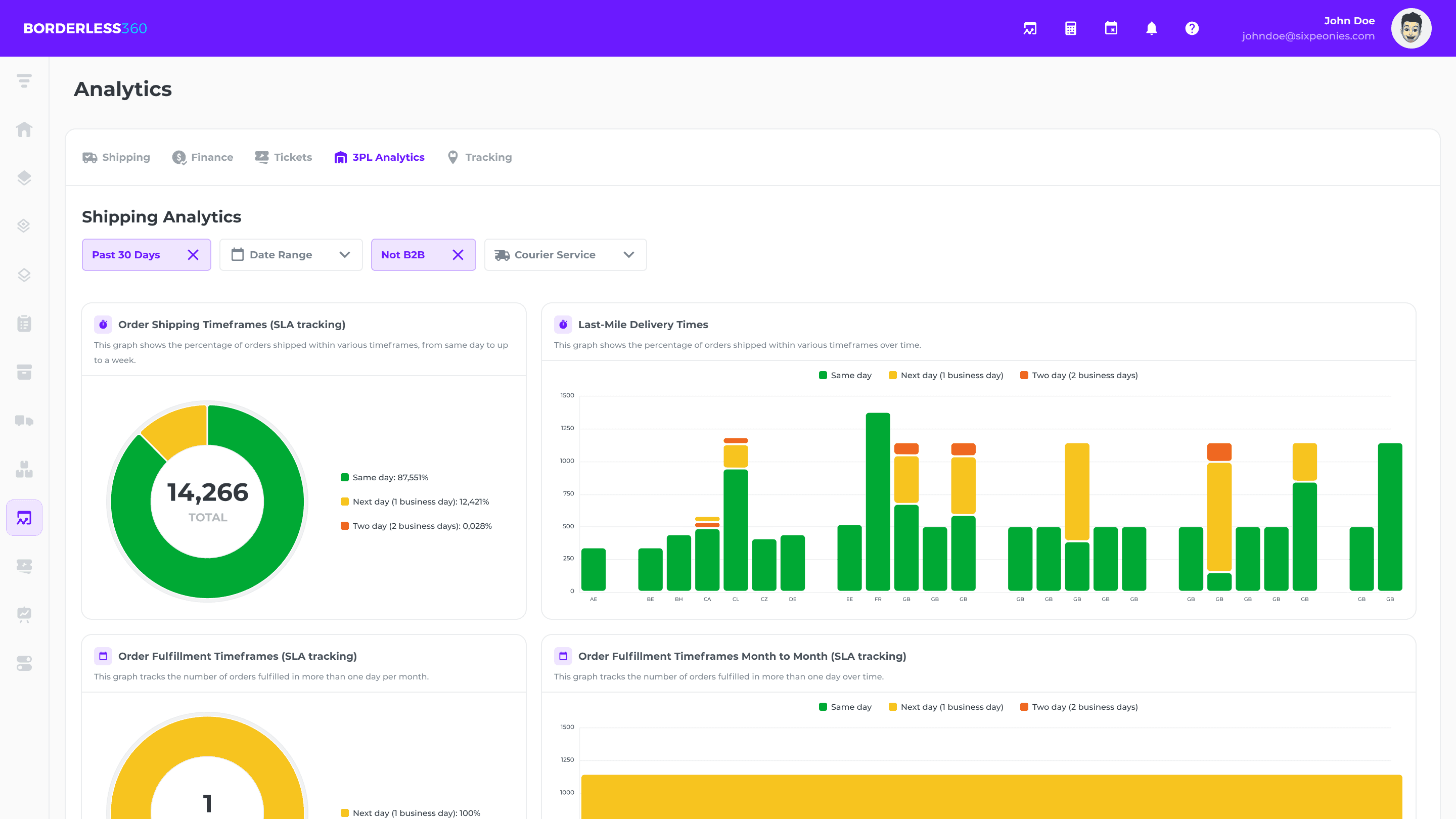Open the clipboard list sidebar icon

pos(24,324)
